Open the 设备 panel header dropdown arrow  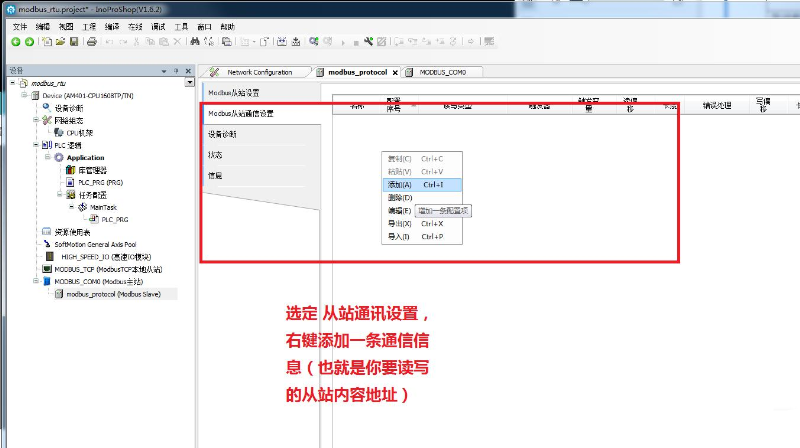164,71
